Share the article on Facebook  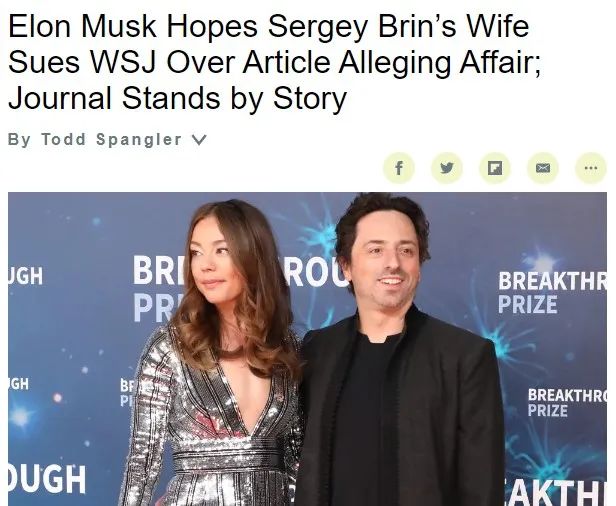pos(399,168)
